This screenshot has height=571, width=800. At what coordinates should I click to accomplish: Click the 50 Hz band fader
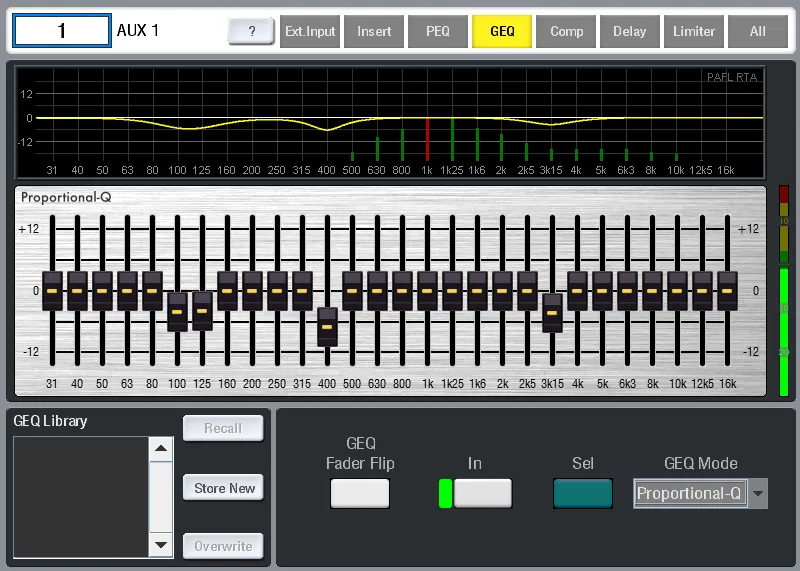pos(102,291)
